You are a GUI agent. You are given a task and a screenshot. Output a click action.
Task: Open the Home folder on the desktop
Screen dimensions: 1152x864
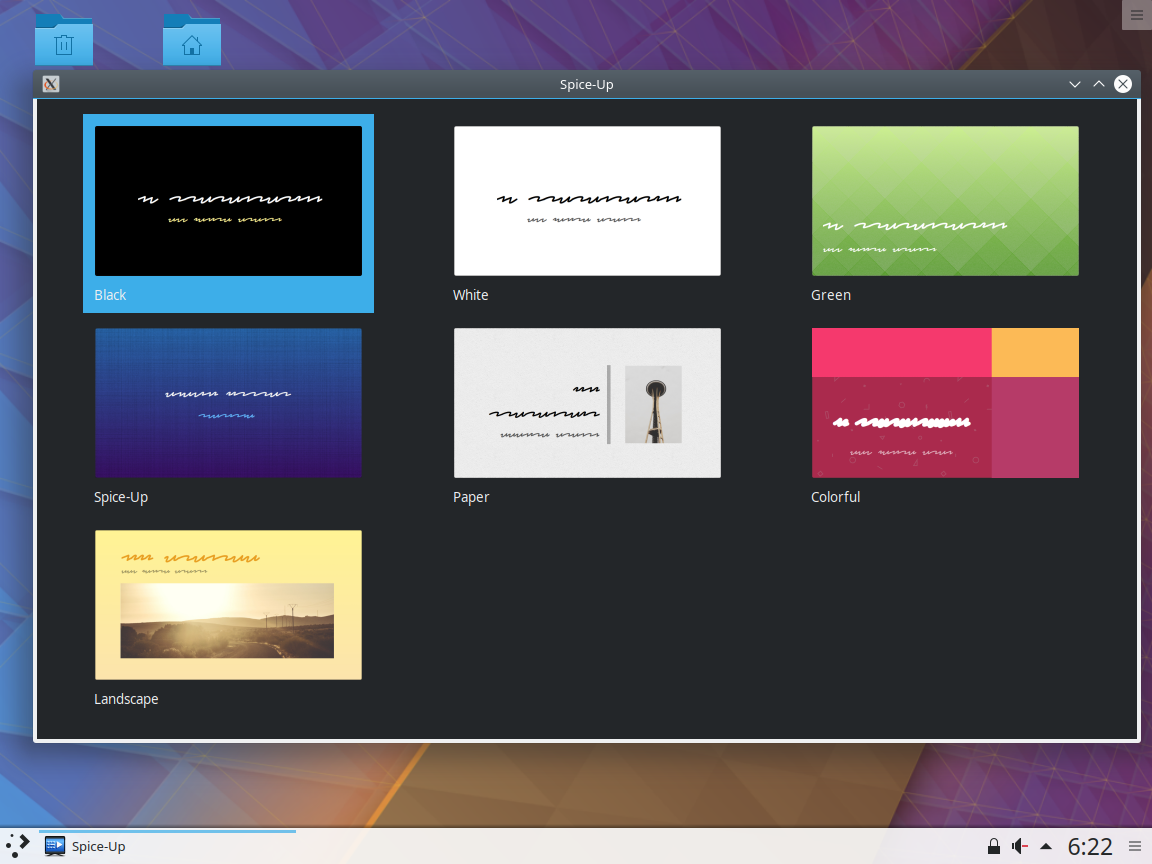pos(191,40)
